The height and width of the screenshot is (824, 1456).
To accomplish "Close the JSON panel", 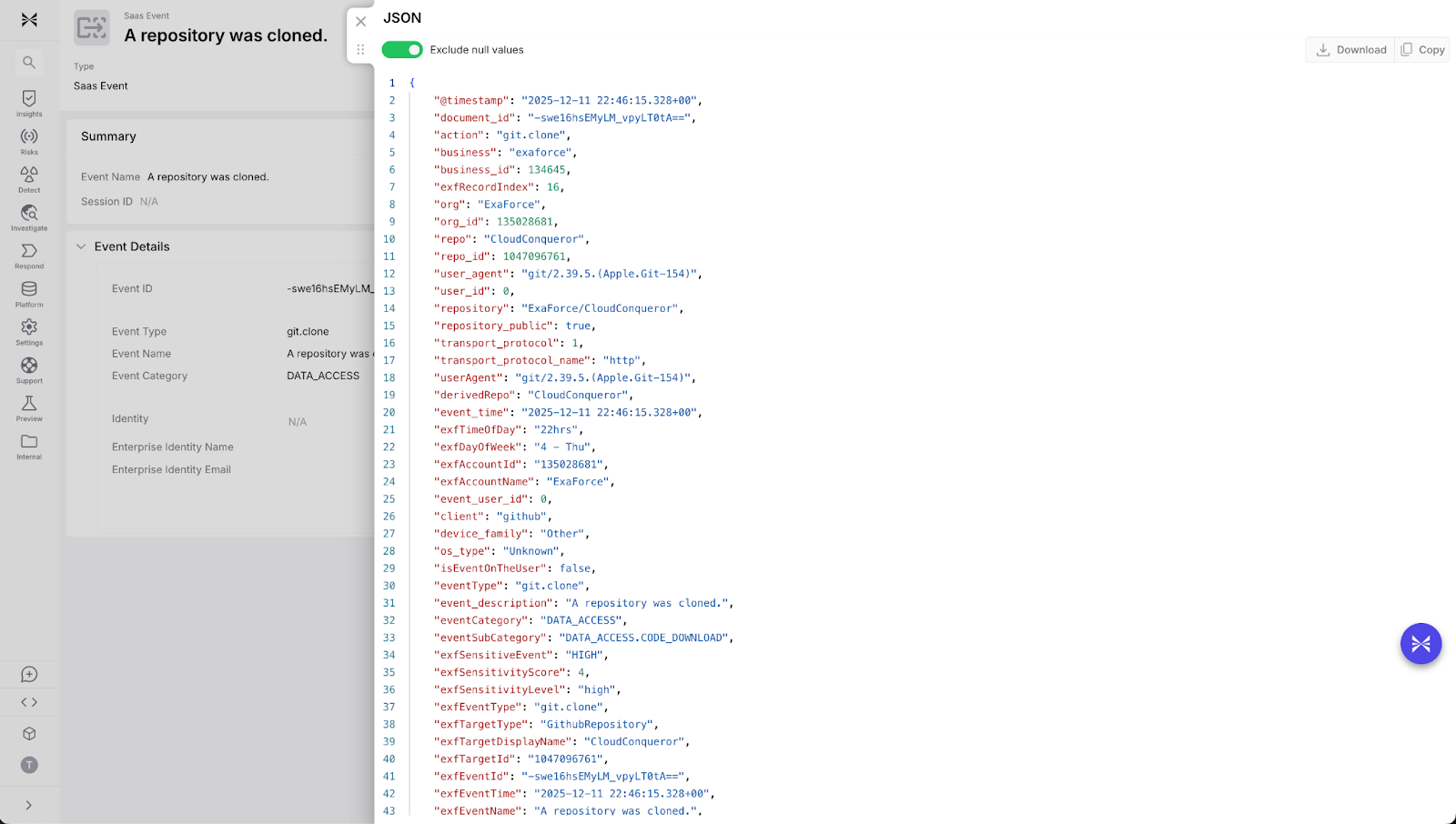I will 360,21.
